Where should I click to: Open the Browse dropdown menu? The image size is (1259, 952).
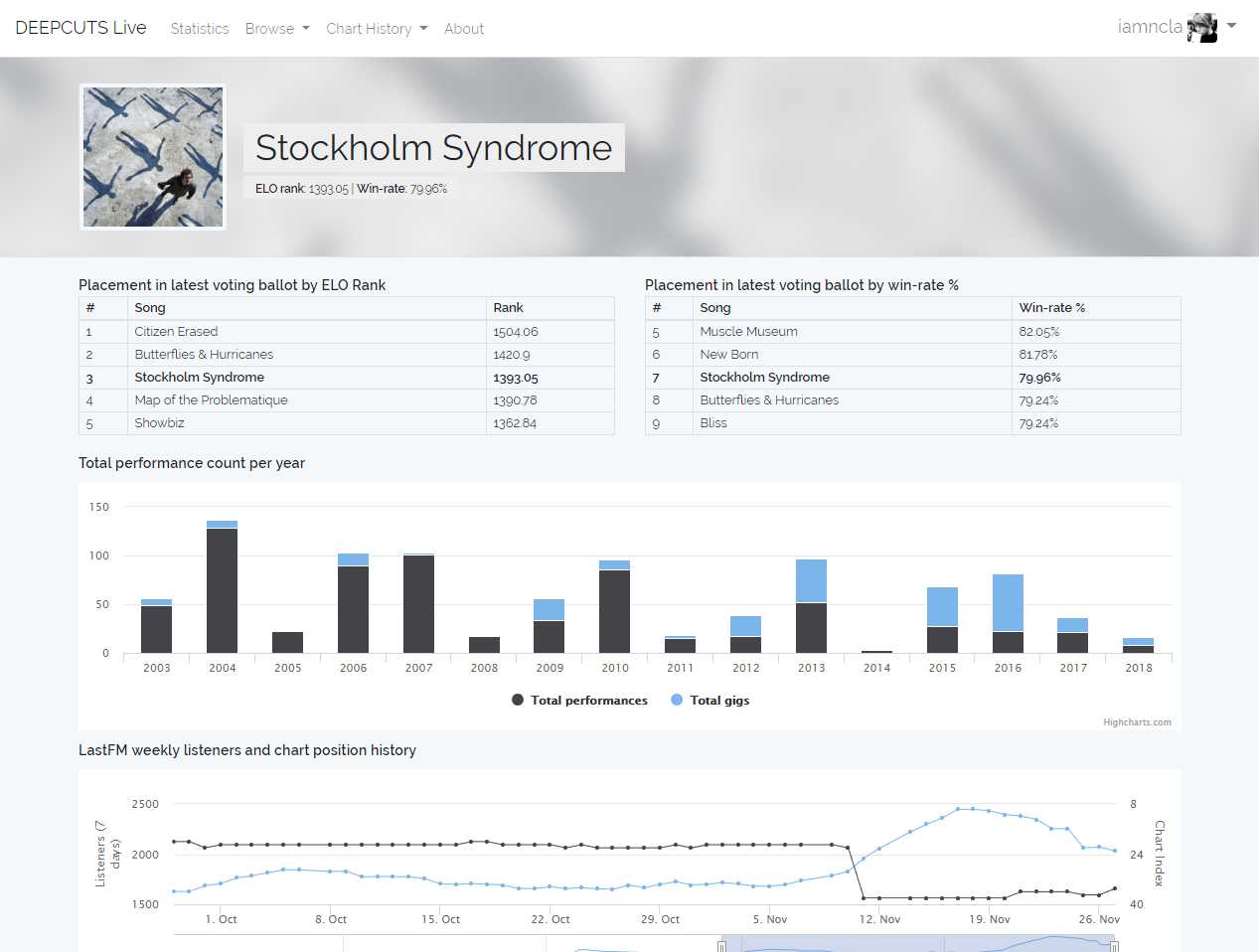coord(277,28)
